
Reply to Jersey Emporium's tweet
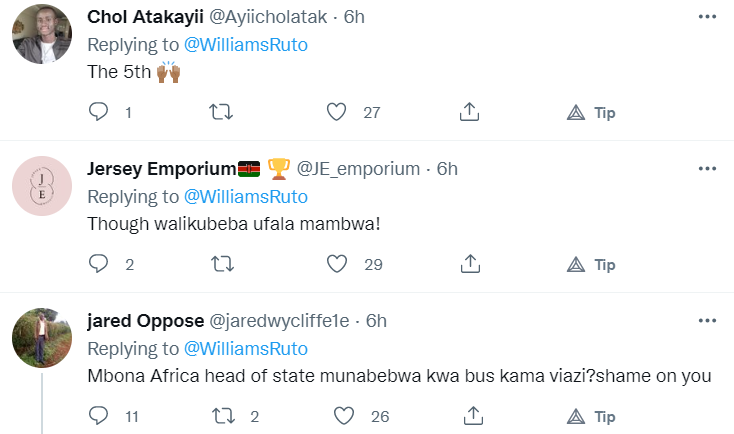click(x=98, y=264)
